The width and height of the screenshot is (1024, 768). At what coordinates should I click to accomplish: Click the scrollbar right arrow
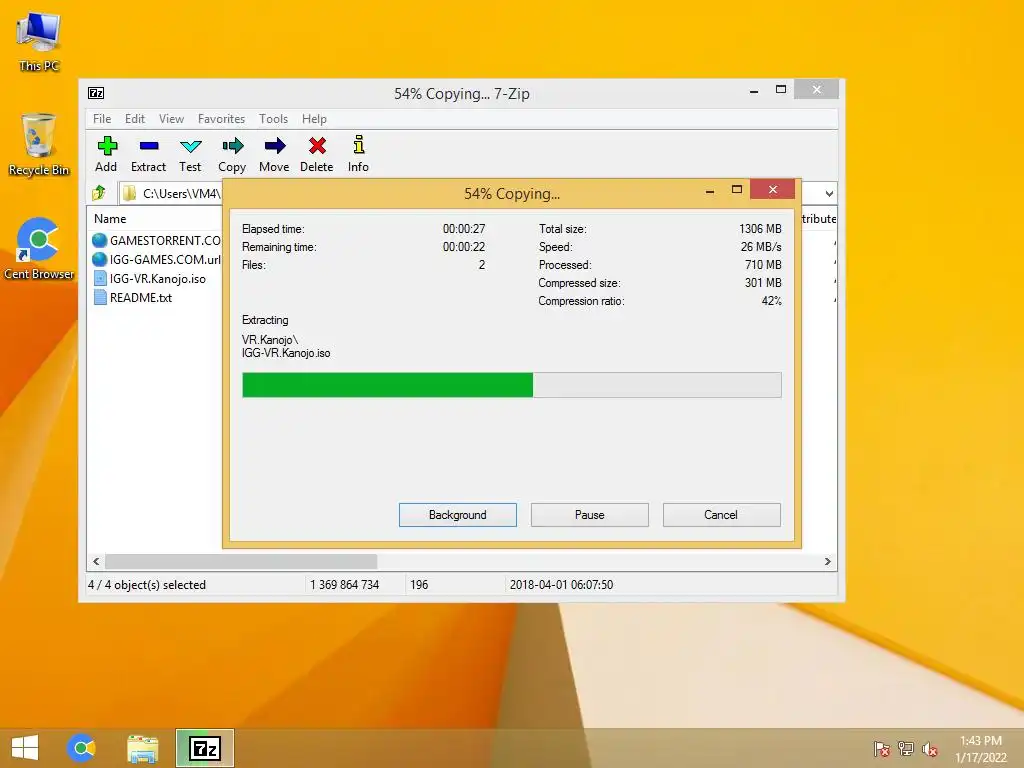827,562
